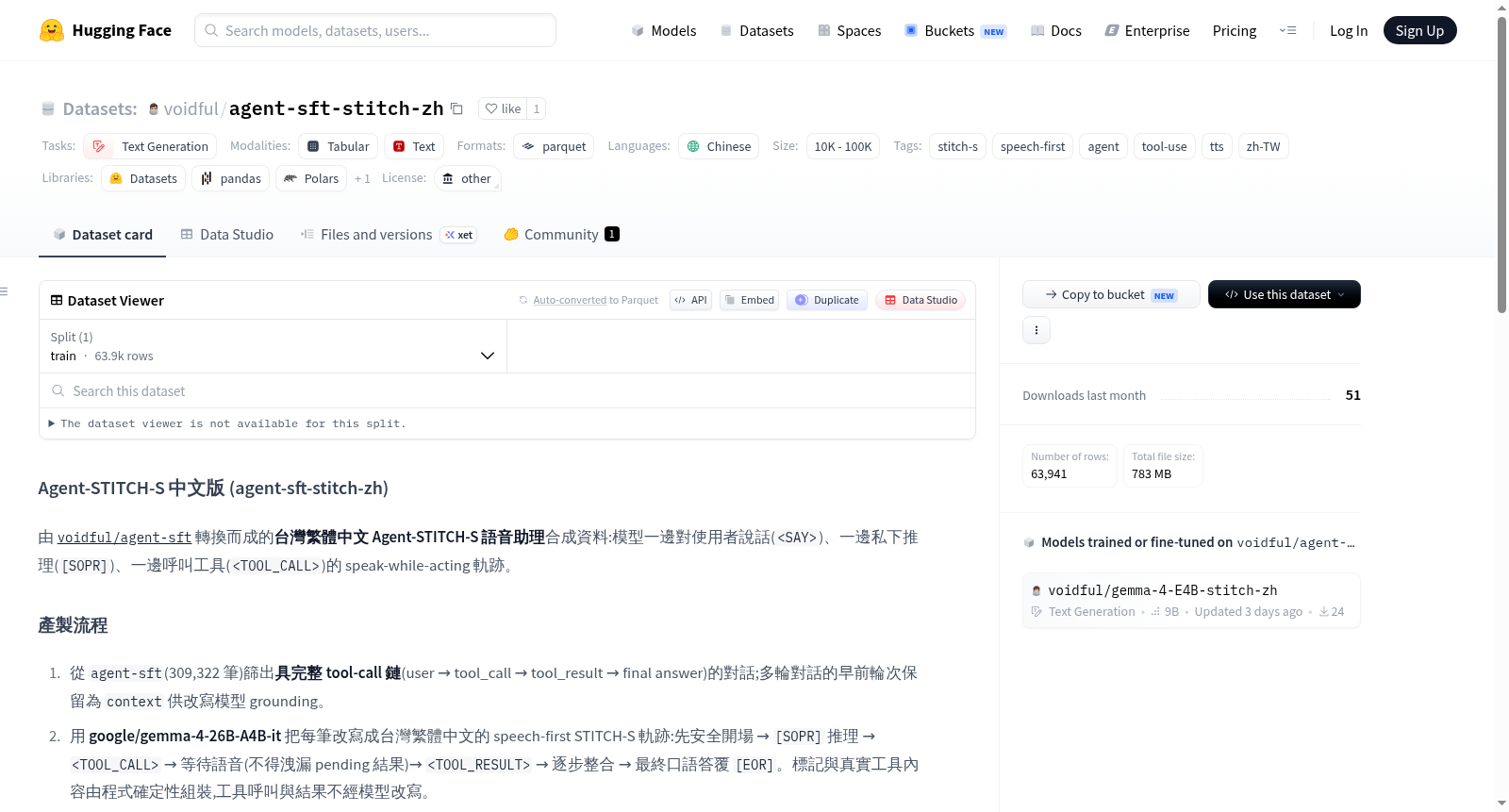Screen dimensions: 1509x812
Task: Open the voidful author link in title
Action: tap(191, 108)
